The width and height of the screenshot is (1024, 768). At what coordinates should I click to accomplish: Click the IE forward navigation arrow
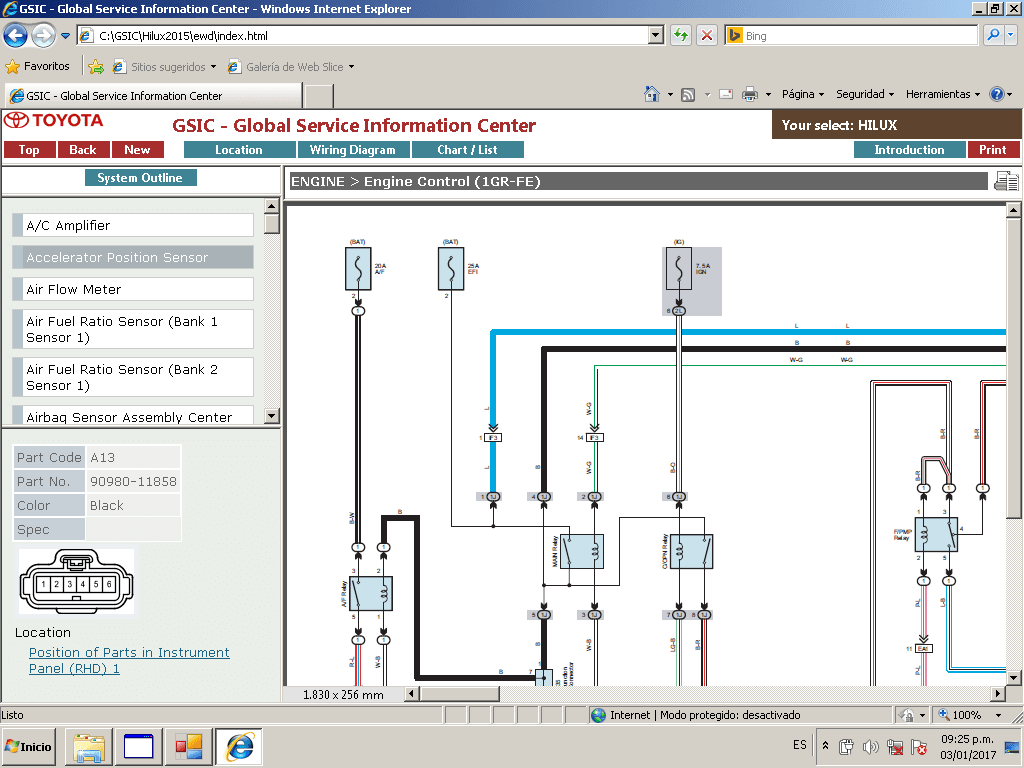point(43,36)
